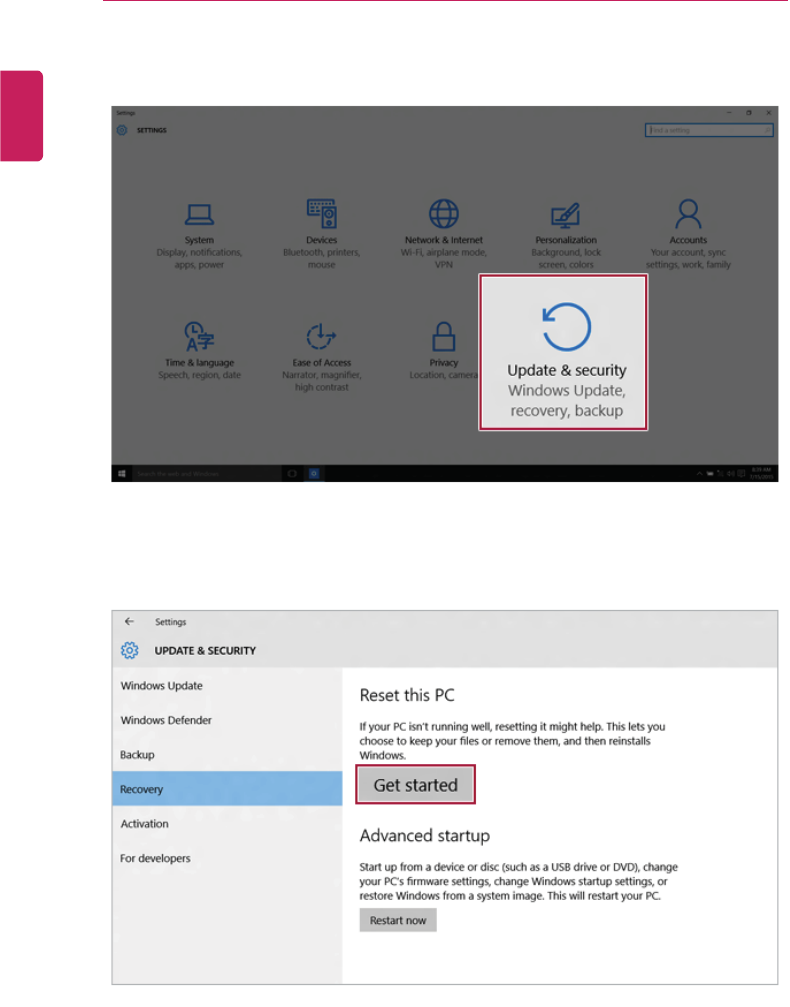Click 'Background, lock screen, colors' description
The image size is (790, 1007).
[x=566, y=258]
